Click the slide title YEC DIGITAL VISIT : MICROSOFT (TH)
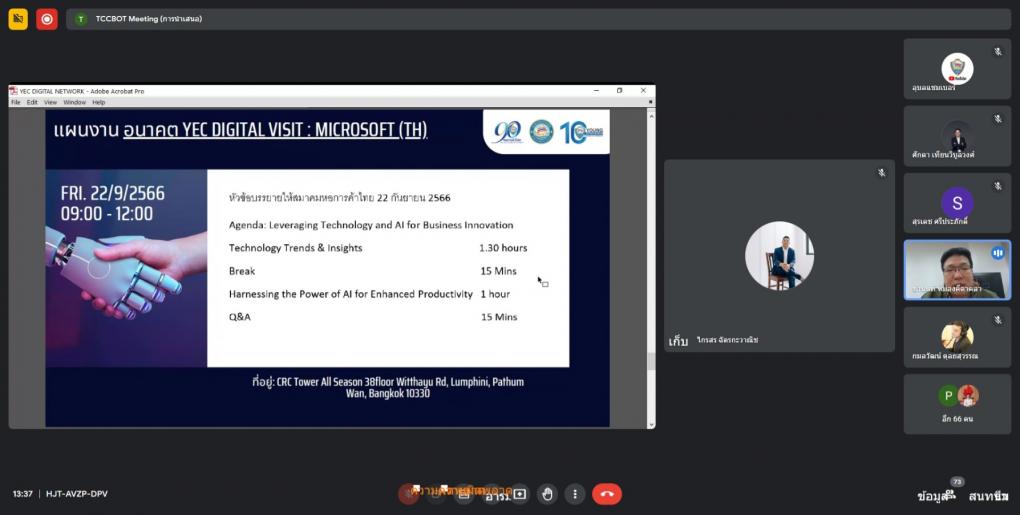Screen dimensions: 1020x515 [275, 129]
